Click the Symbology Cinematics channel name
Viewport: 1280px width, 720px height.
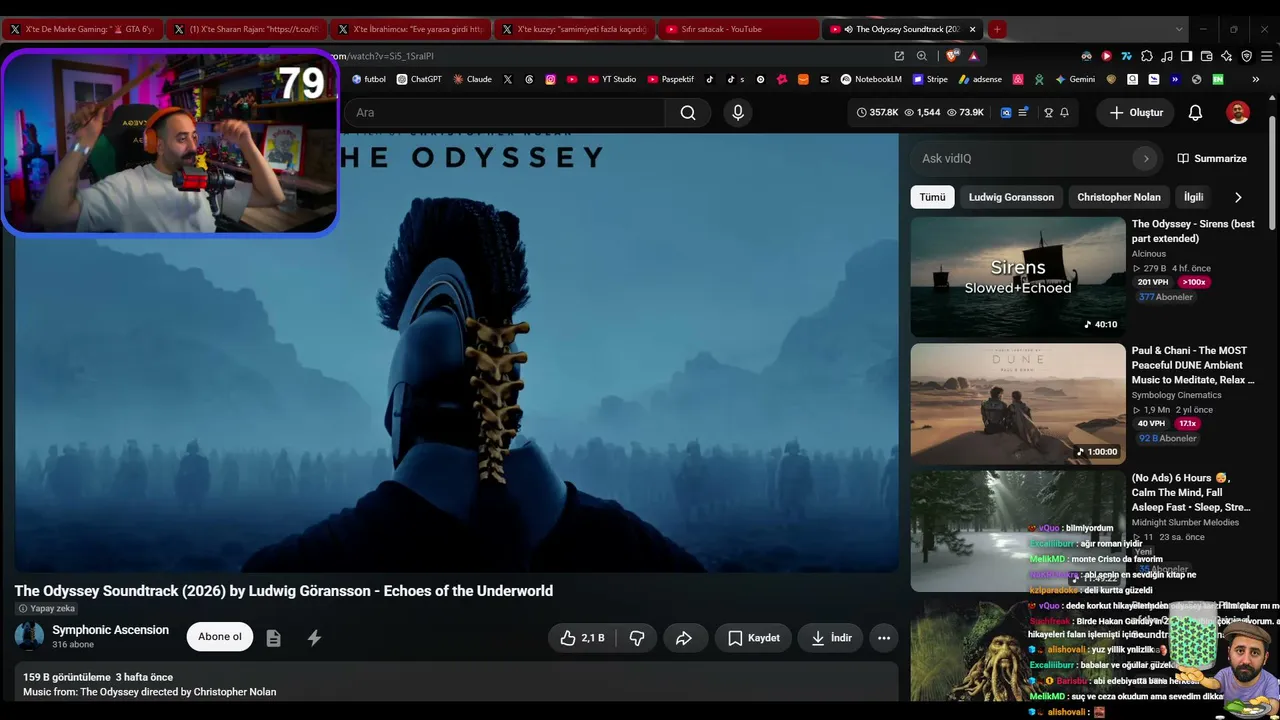point(1177,395)
